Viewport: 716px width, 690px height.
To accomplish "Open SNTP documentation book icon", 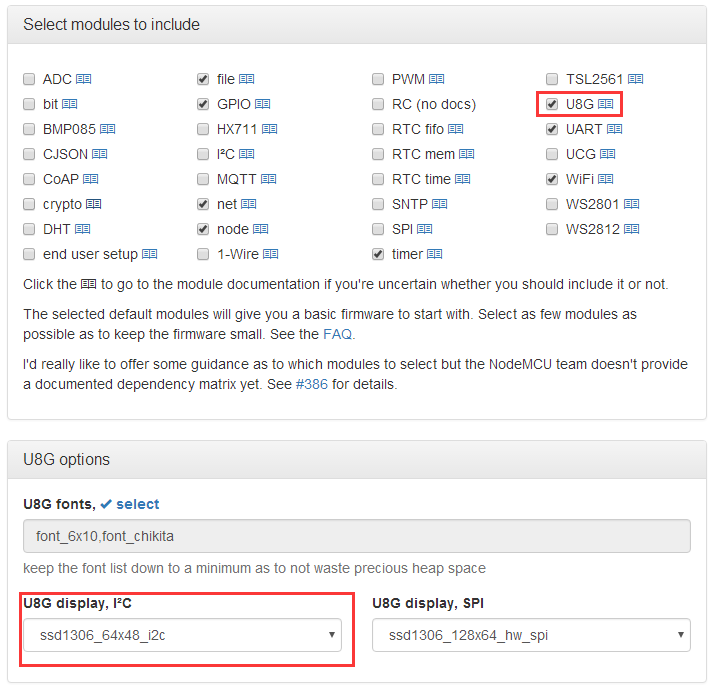I will tap(440, 204).
